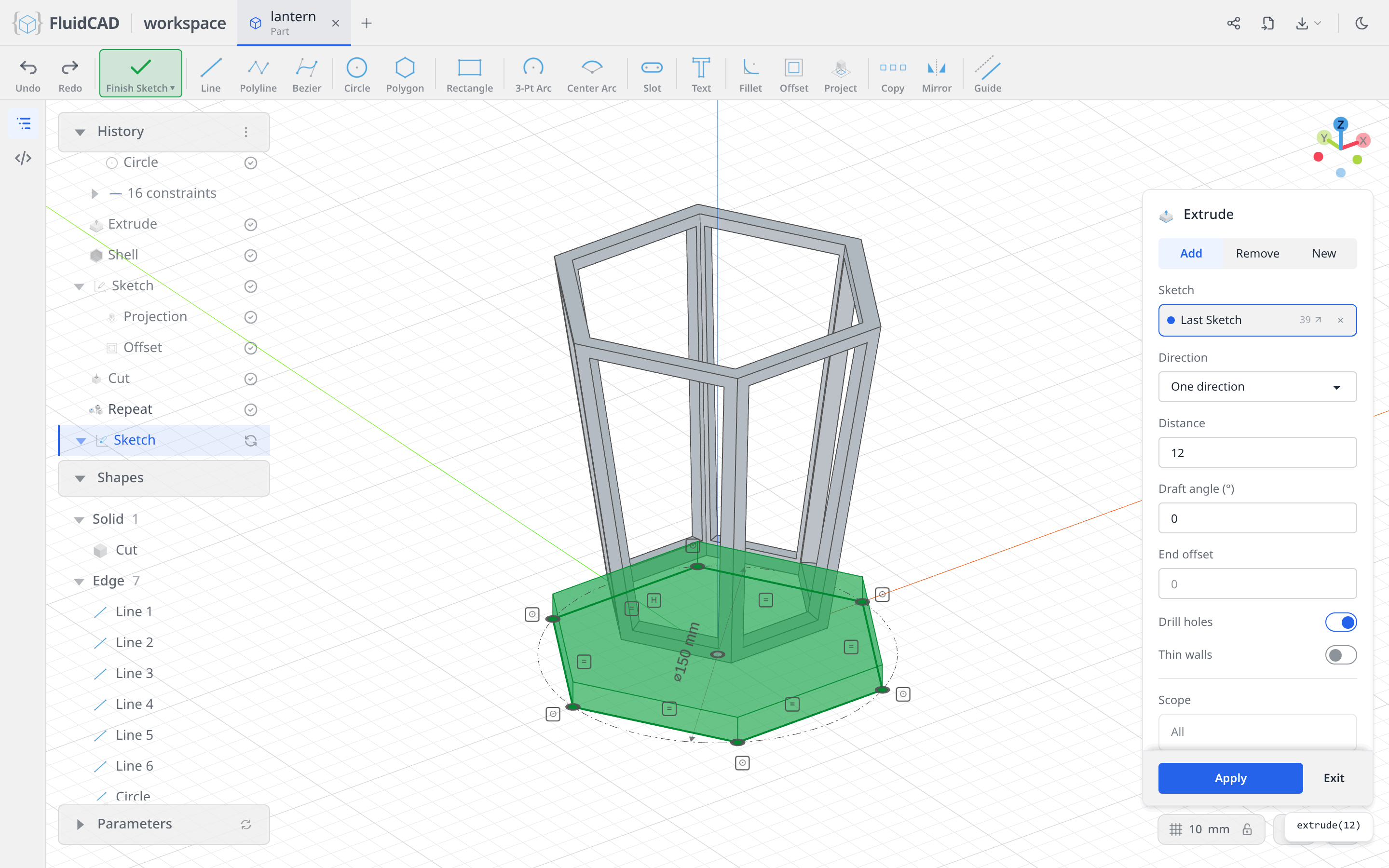Toggle the Drill holes switch
The height and width of the screenshot is (868, 1389).
(1341, 622)
